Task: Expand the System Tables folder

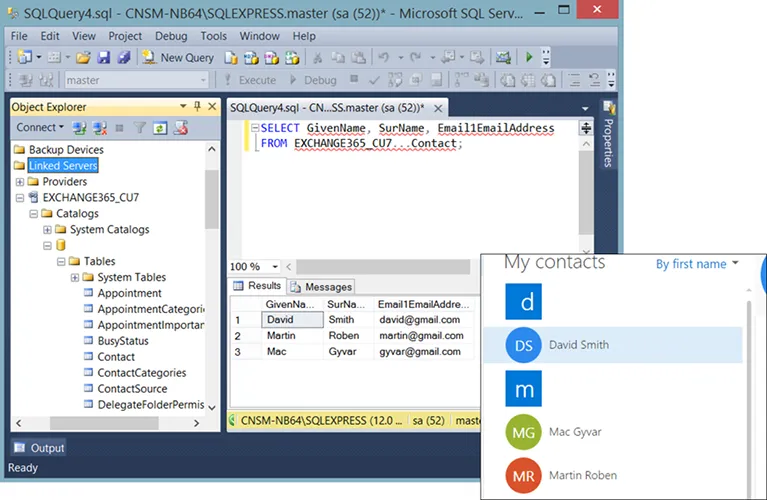Action: click(x=75, y=277)
